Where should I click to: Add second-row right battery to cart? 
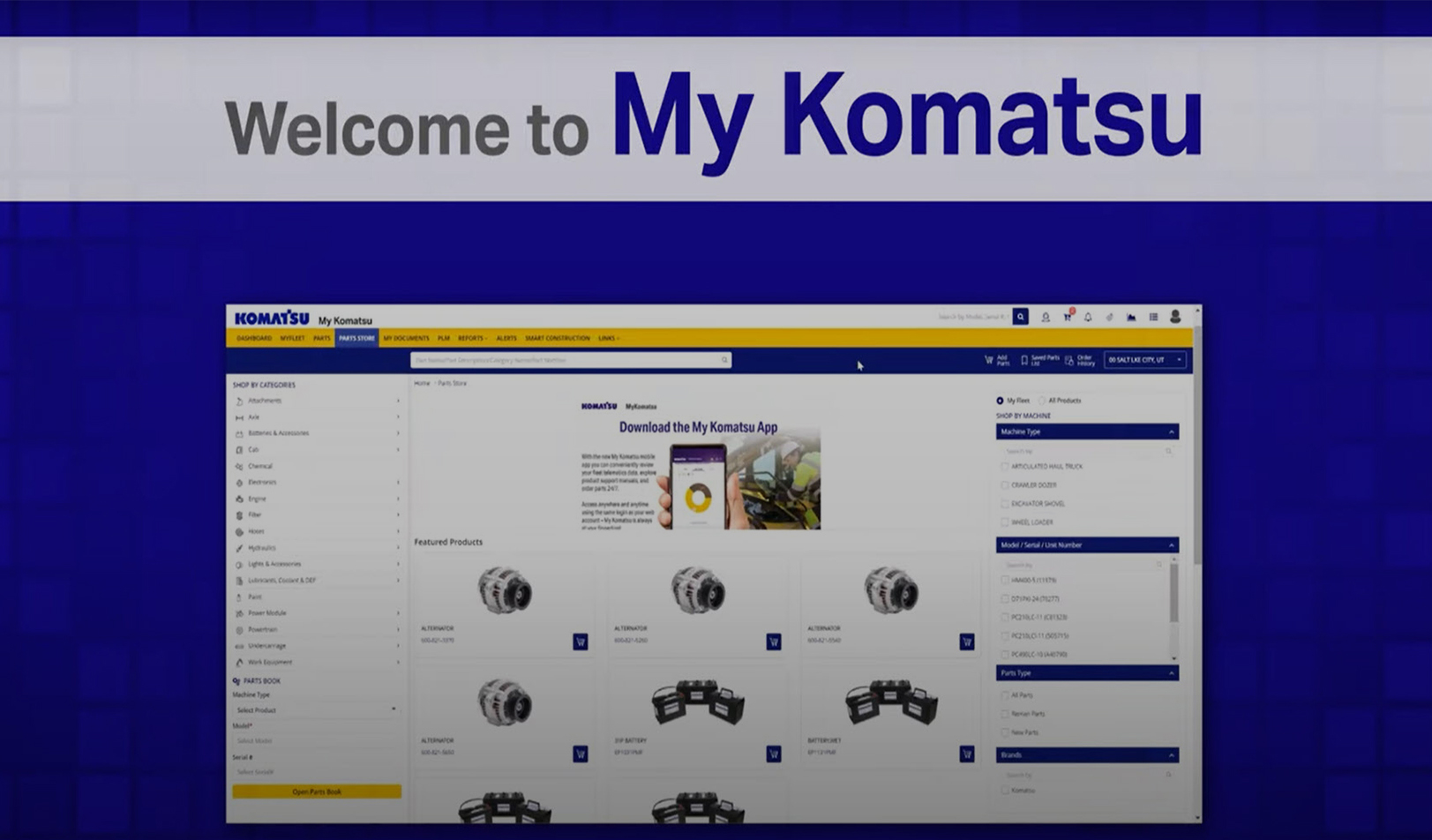point(967,754)
